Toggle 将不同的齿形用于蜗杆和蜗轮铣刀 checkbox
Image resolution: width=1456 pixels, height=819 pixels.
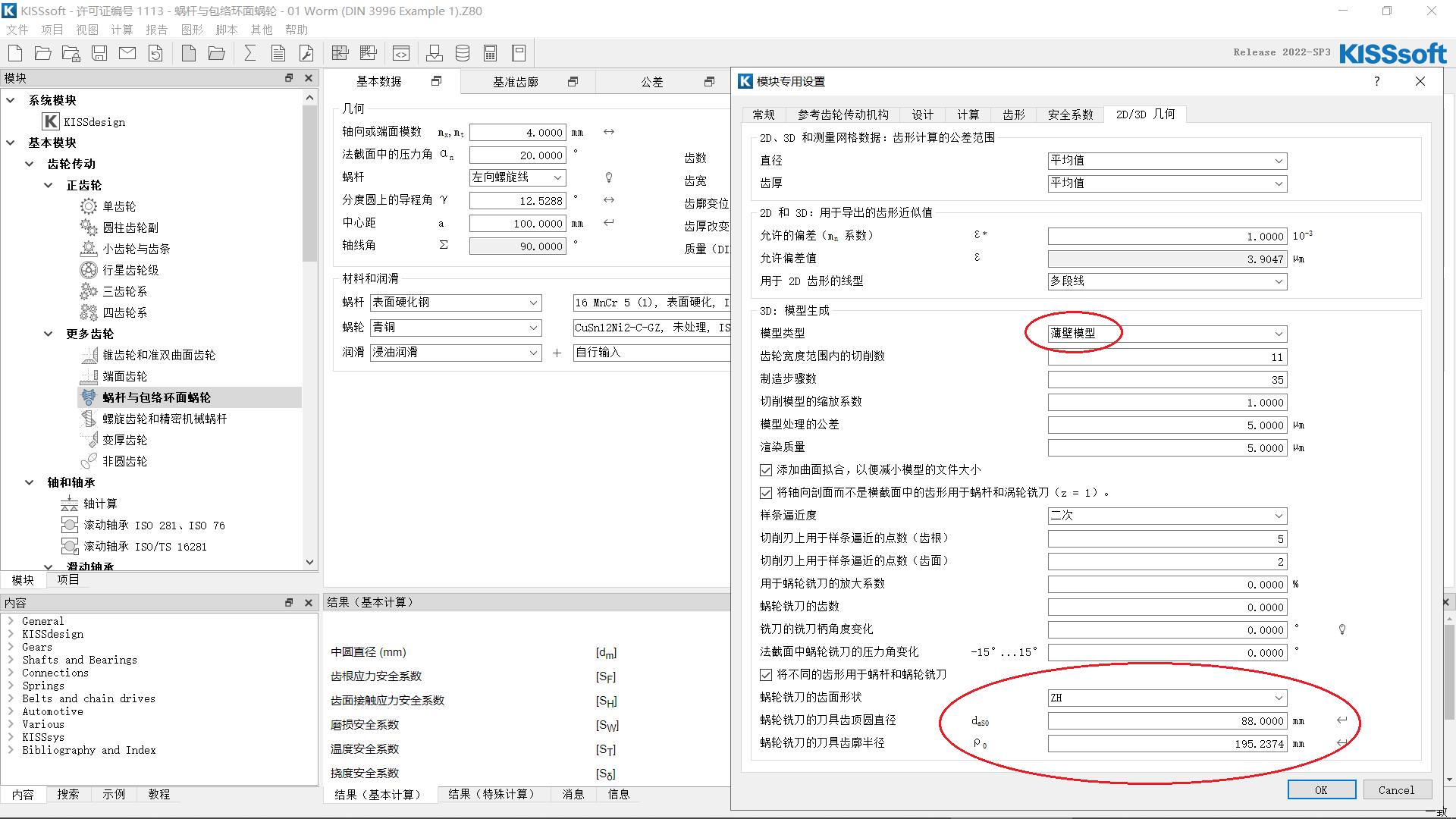[766, 675]
